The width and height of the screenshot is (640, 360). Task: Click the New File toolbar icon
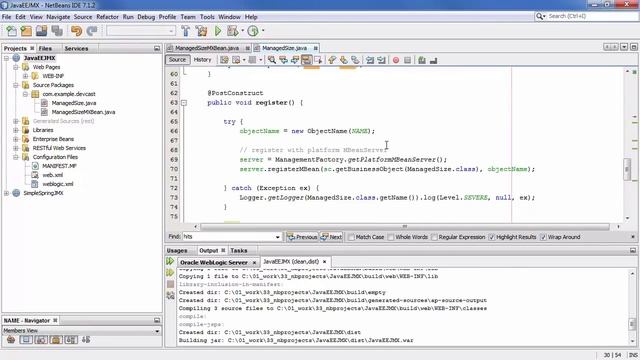pos(11,31)
